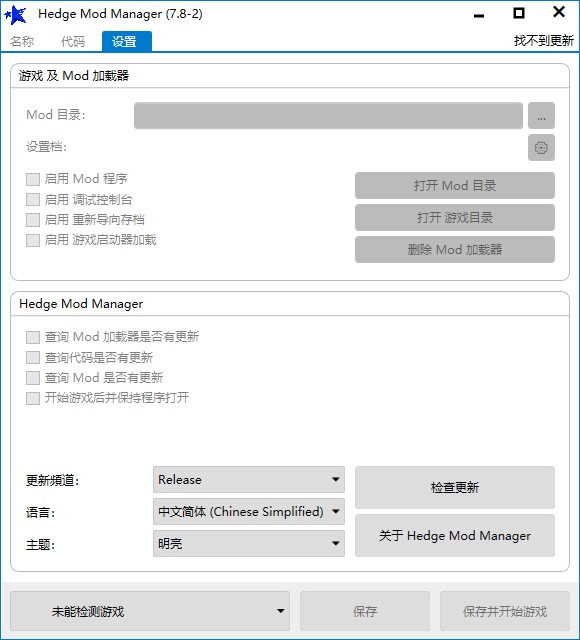Check the 启用 重新导向存档 option
This screenshot has width=580, height=640.
point(33,220)
